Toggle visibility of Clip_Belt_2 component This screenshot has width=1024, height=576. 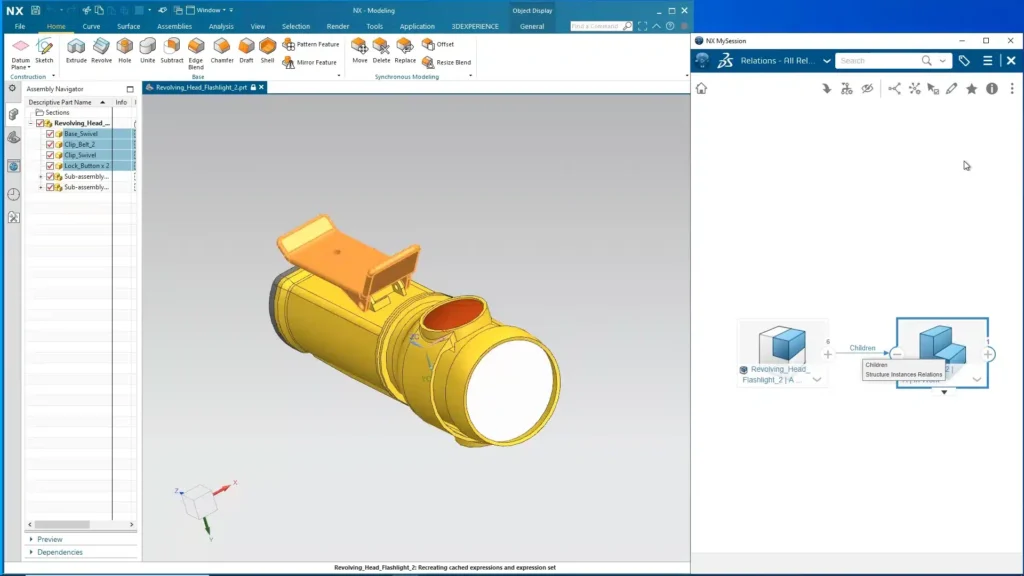tap(50, 144)
